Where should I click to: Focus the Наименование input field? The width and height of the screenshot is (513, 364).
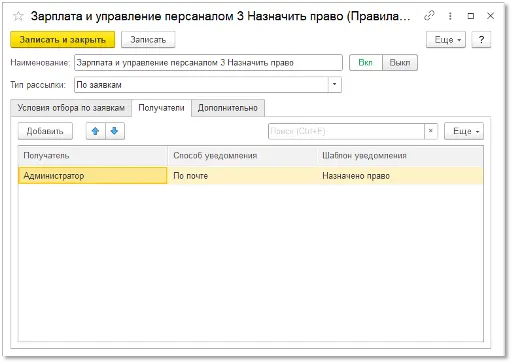(208, 63)
